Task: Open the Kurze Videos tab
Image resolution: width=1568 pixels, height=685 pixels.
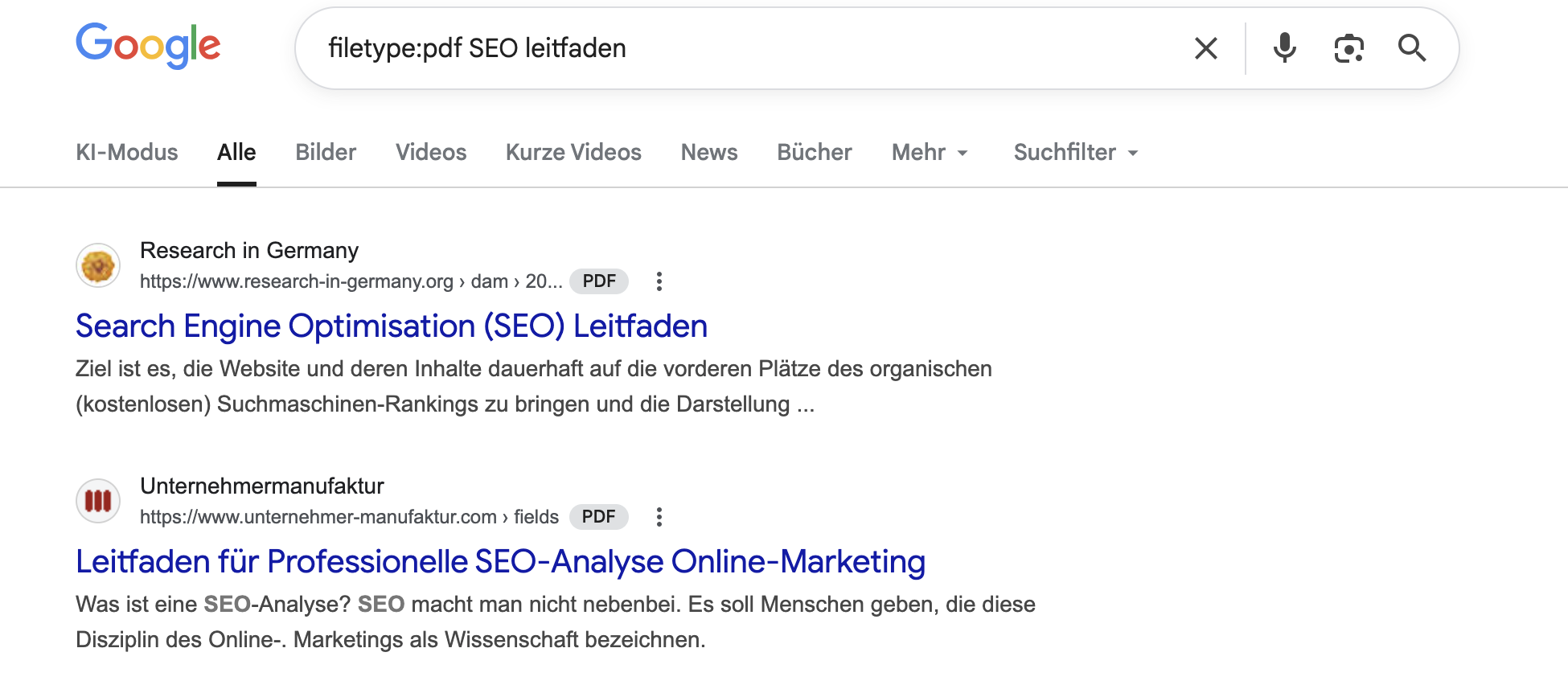Action: point(573,152)
